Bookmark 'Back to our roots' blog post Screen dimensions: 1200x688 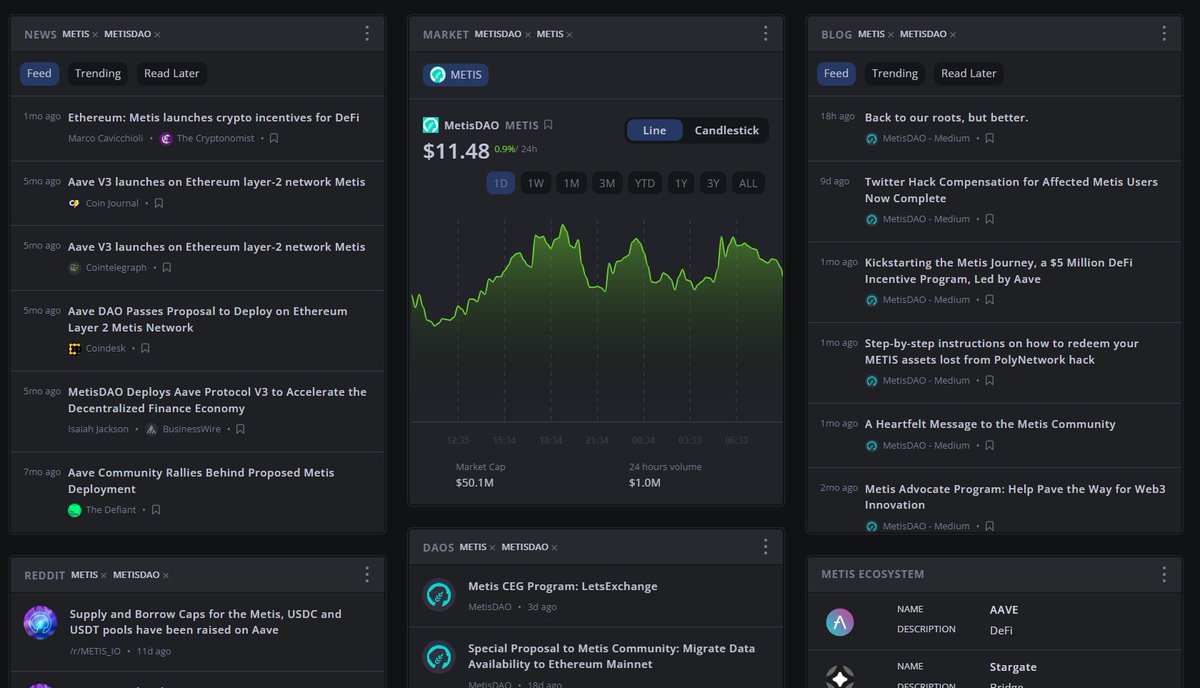(x=989, y=139)
